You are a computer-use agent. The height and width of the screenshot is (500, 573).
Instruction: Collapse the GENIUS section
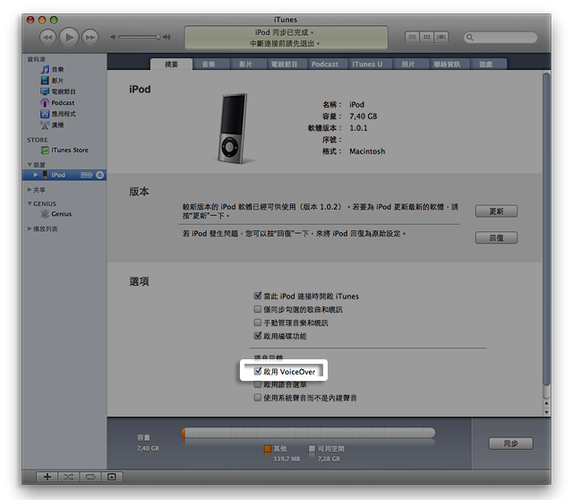(30, 204)
